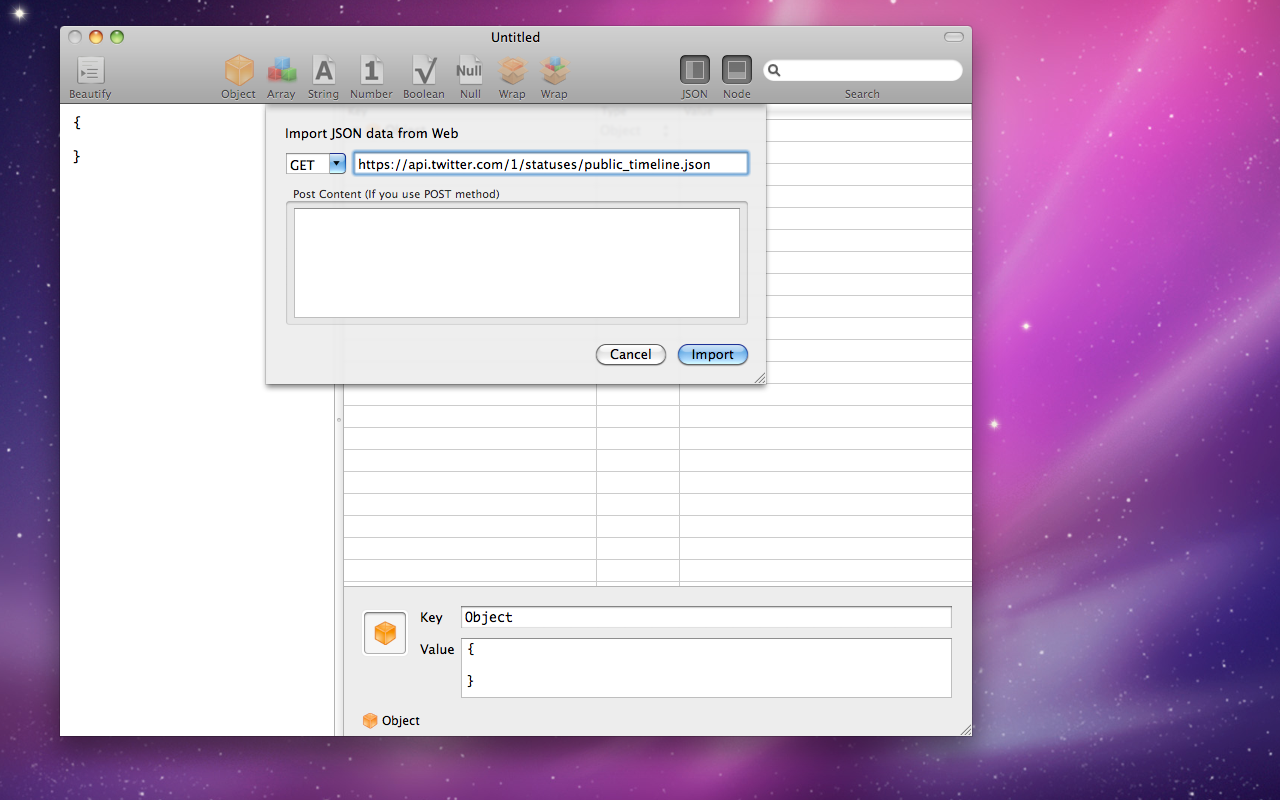Click inside the Post Content text area
1280x800 pixels.
(516, 262)
